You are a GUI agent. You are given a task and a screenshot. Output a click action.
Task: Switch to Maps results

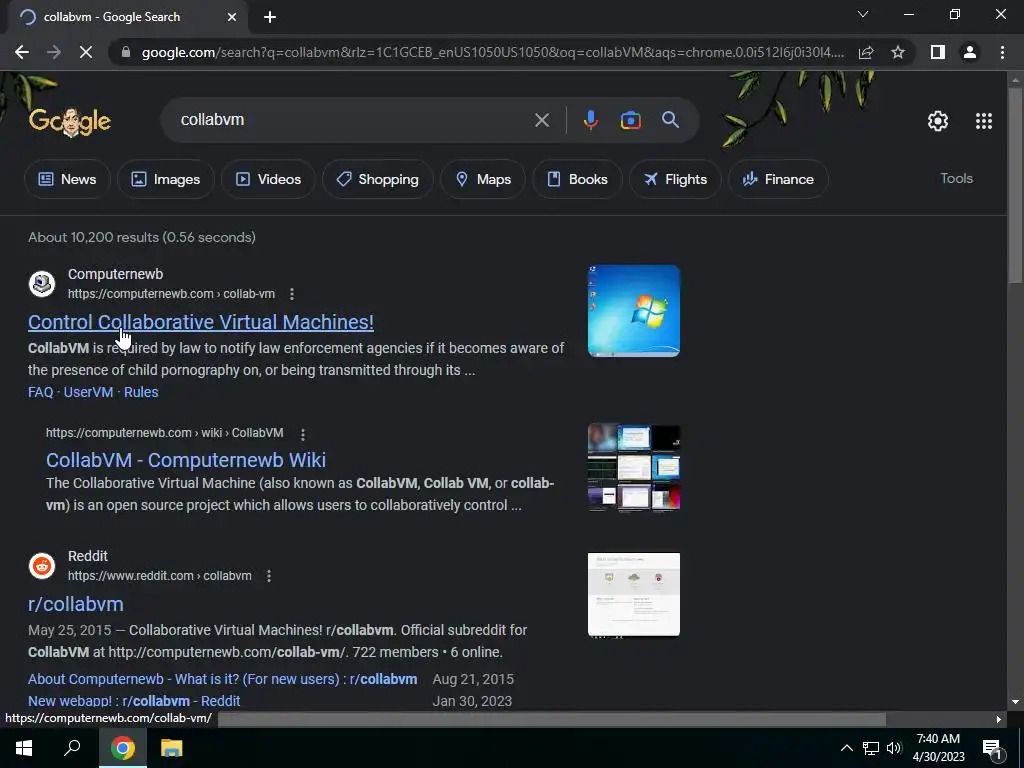pos(483,179)
